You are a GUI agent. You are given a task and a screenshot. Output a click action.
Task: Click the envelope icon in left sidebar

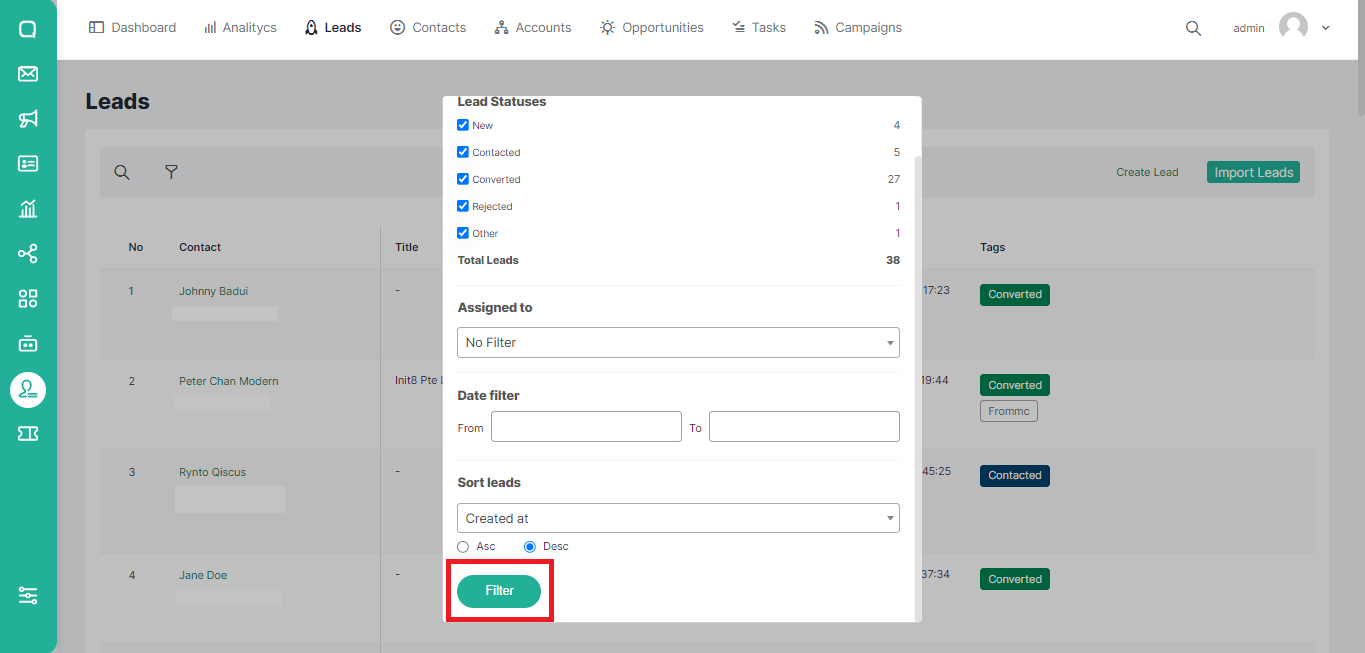tap(28, 74)
